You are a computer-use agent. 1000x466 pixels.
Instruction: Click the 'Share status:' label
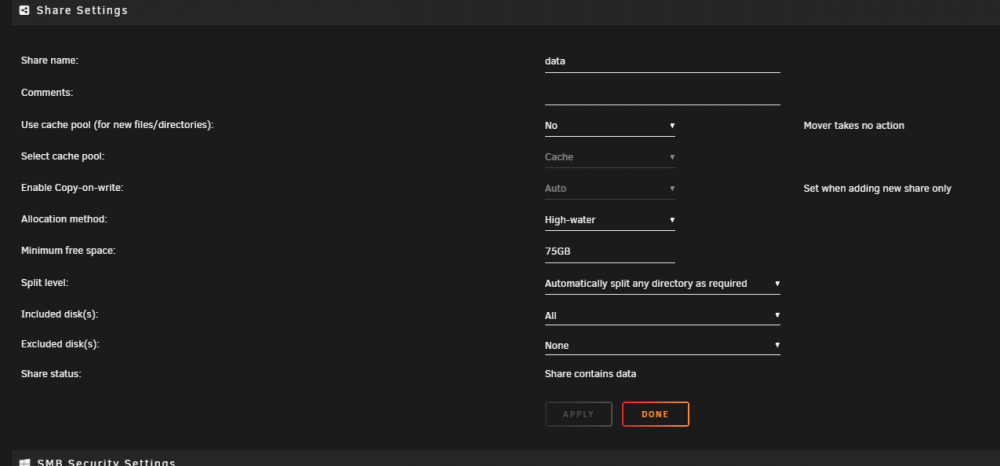click(51, 374)
